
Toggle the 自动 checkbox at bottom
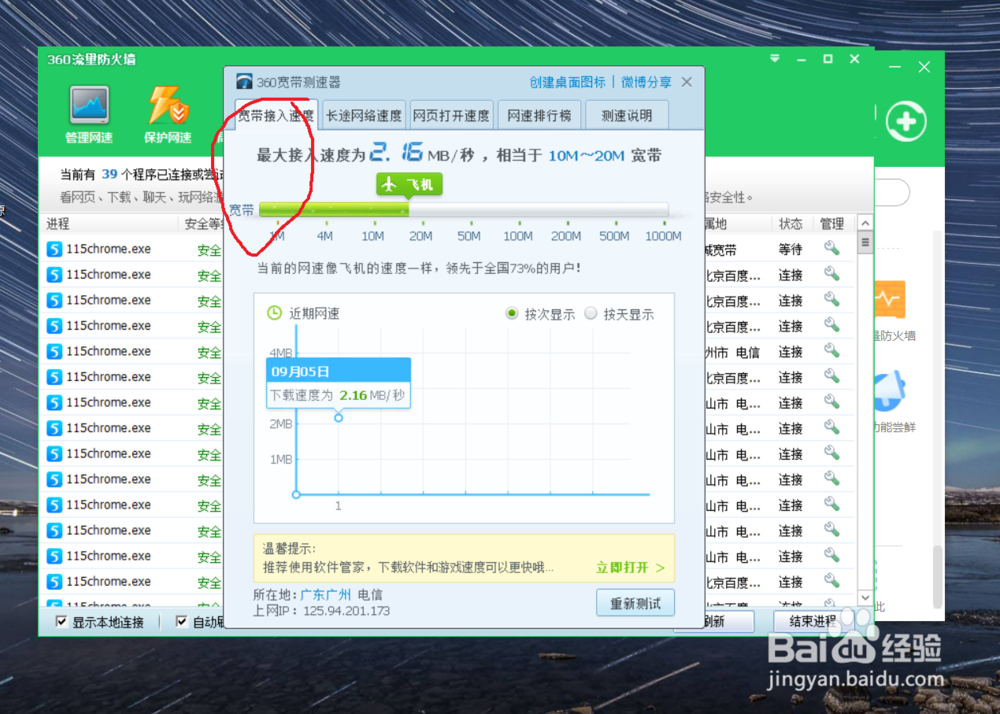tap(182, 622)
